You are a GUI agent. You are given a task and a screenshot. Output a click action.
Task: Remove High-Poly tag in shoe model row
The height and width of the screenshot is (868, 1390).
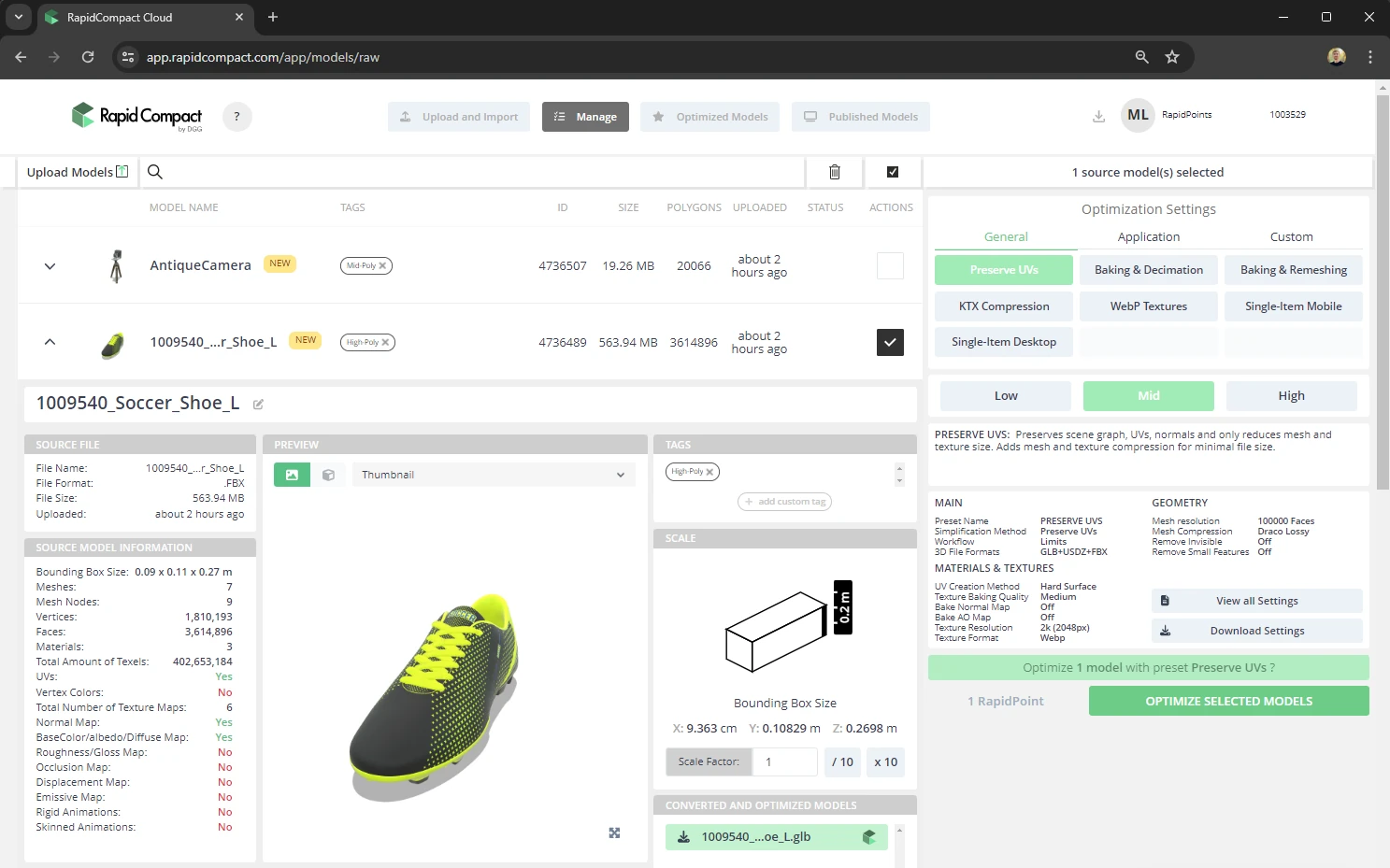click(x=386, y=342)
